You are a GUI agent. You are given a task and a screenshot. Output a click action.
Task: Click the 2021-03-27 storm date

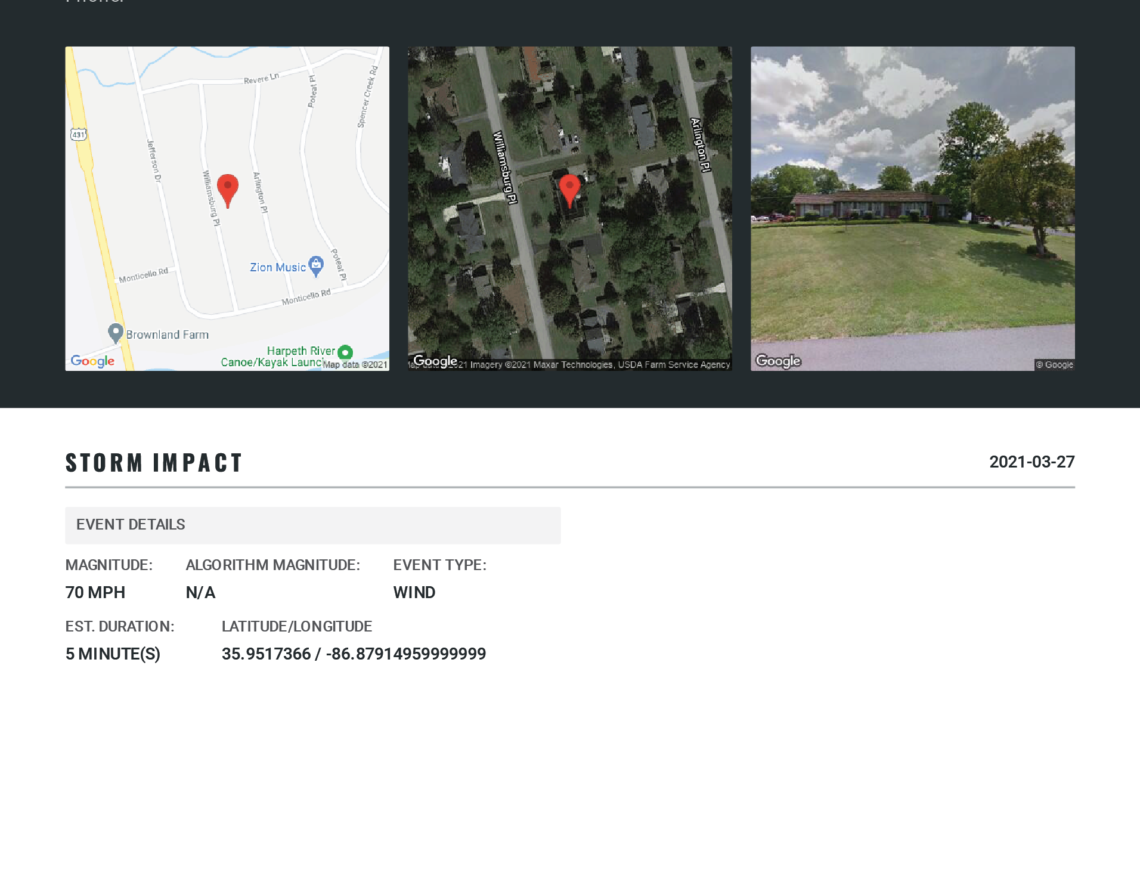pyautogui.click(x=1031, y=462)
